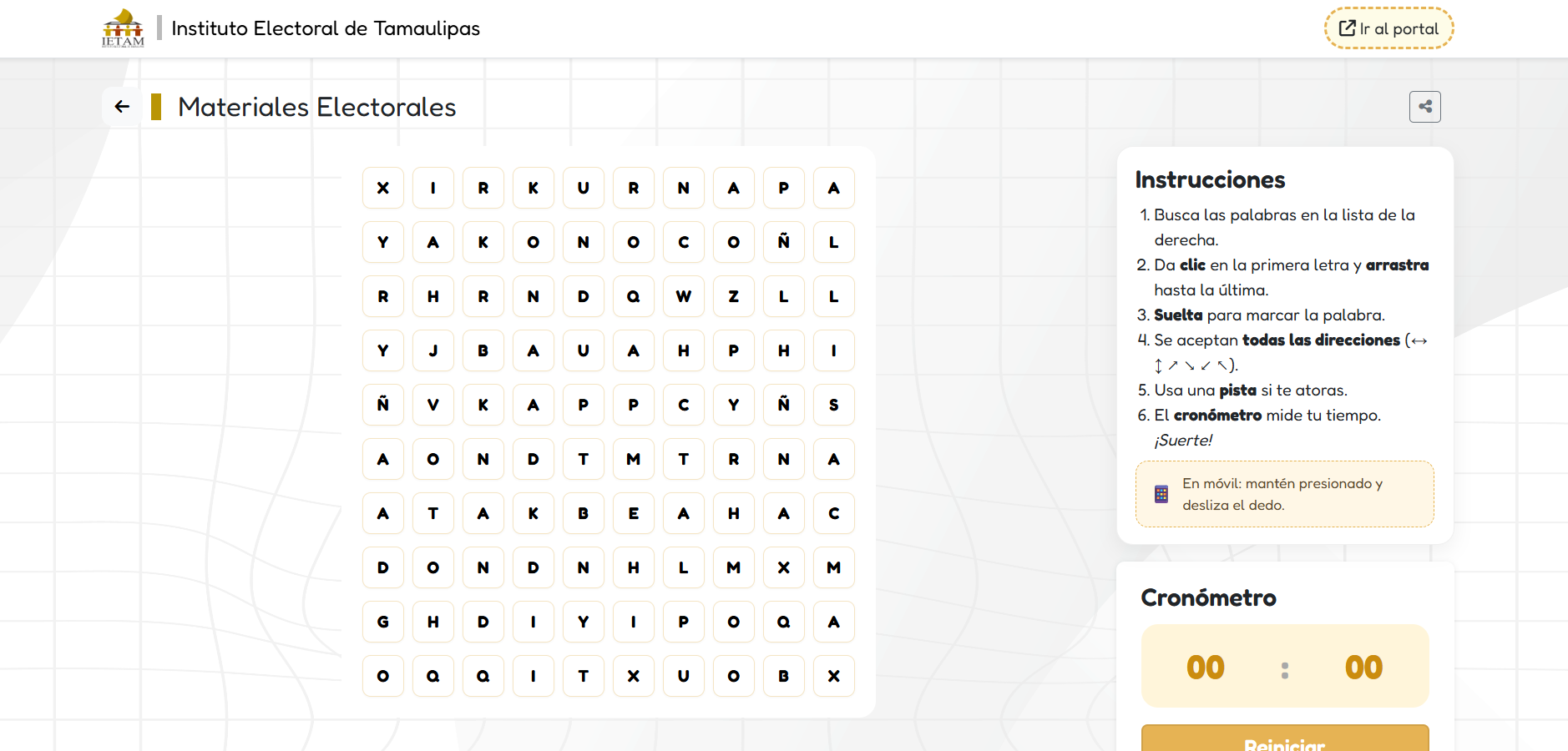Click the IETAM logo in the header
This screenshot has width=1568, height=751.
pyautogui.click(x=123, y=28)
